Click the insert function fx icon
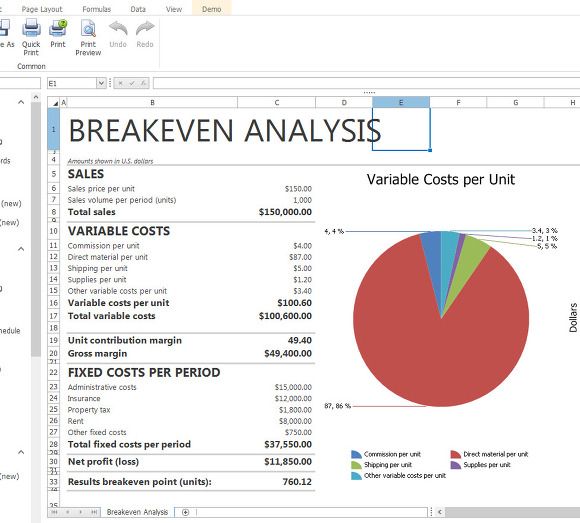The width and height of the screenshot is (580, 523). (x=143, y=84)
